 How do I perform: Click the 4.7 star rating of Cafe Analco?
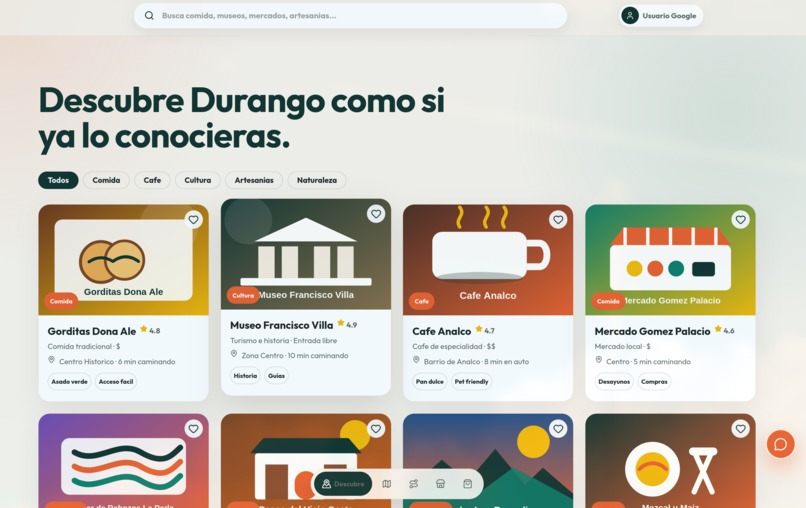pyautogui.click(x=485, y=330)
